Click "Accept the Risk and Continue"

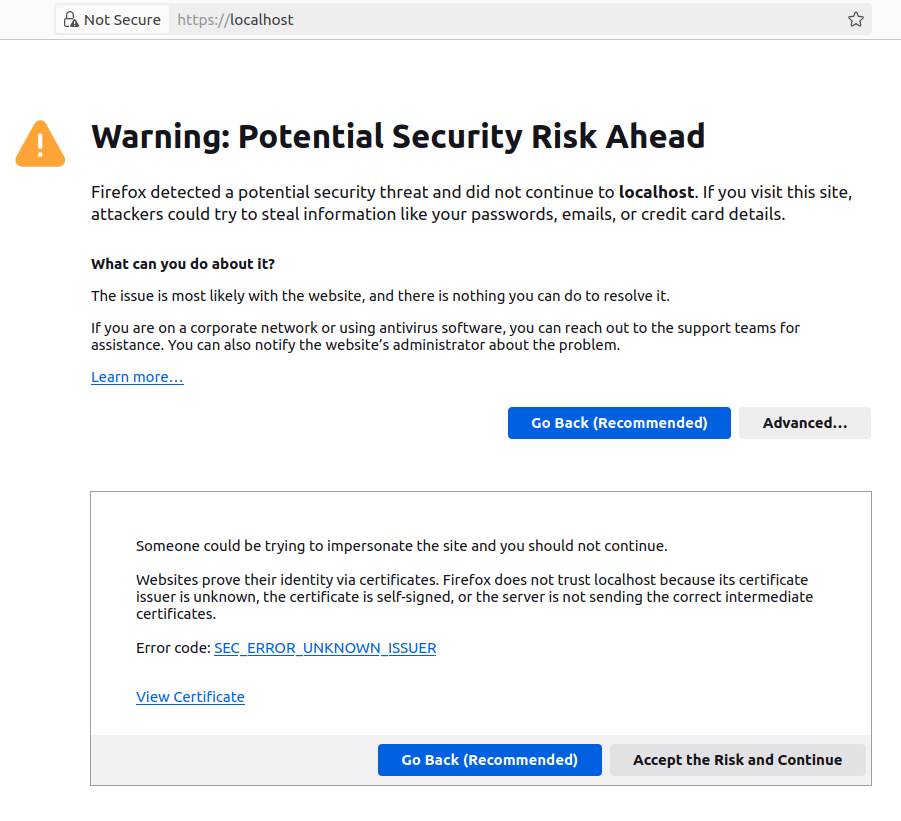pyautogui.click(x=737, y=760)
